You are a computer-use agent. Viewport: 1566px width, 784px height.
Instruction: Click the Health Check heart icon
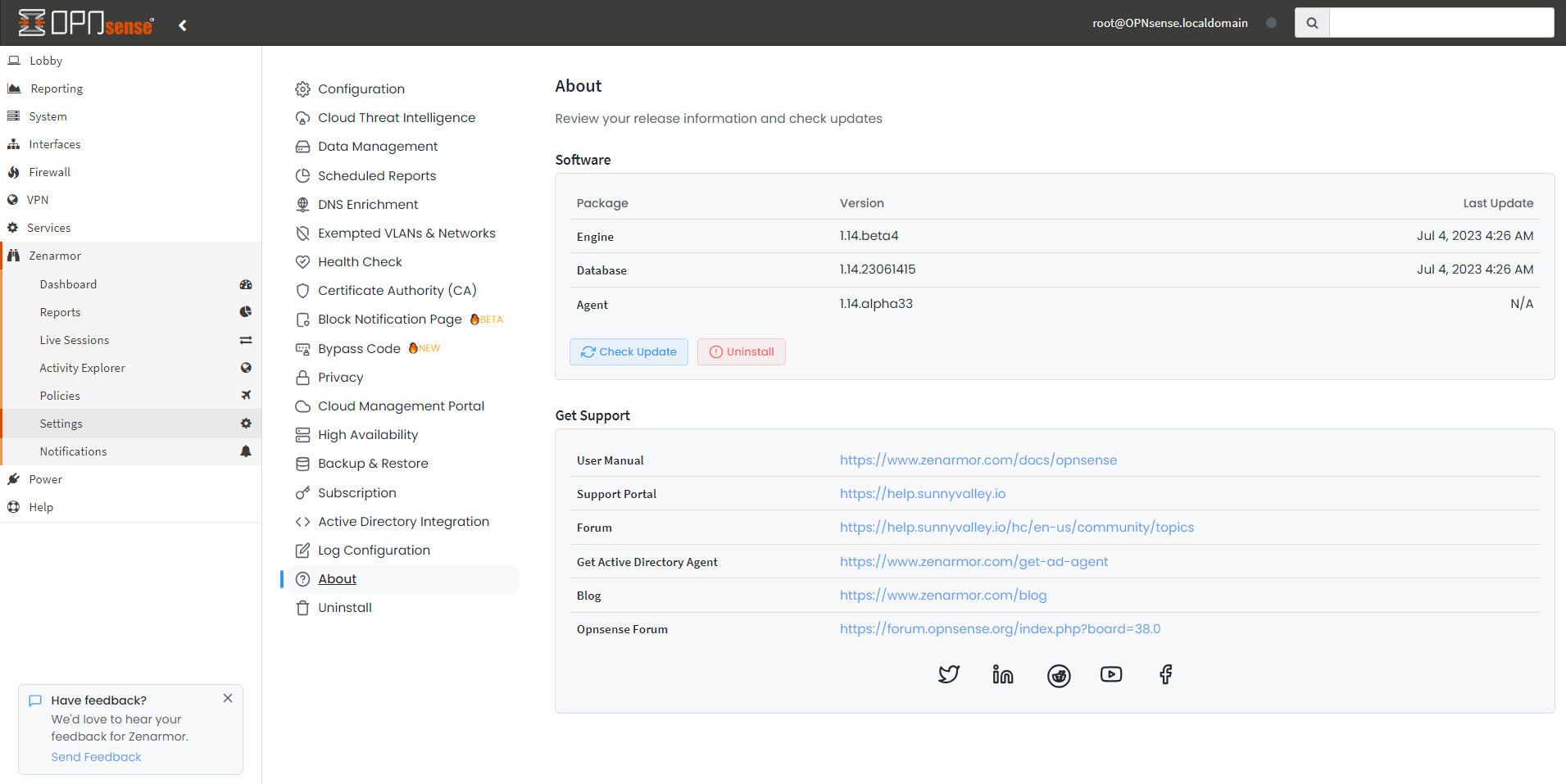(302, 262)
